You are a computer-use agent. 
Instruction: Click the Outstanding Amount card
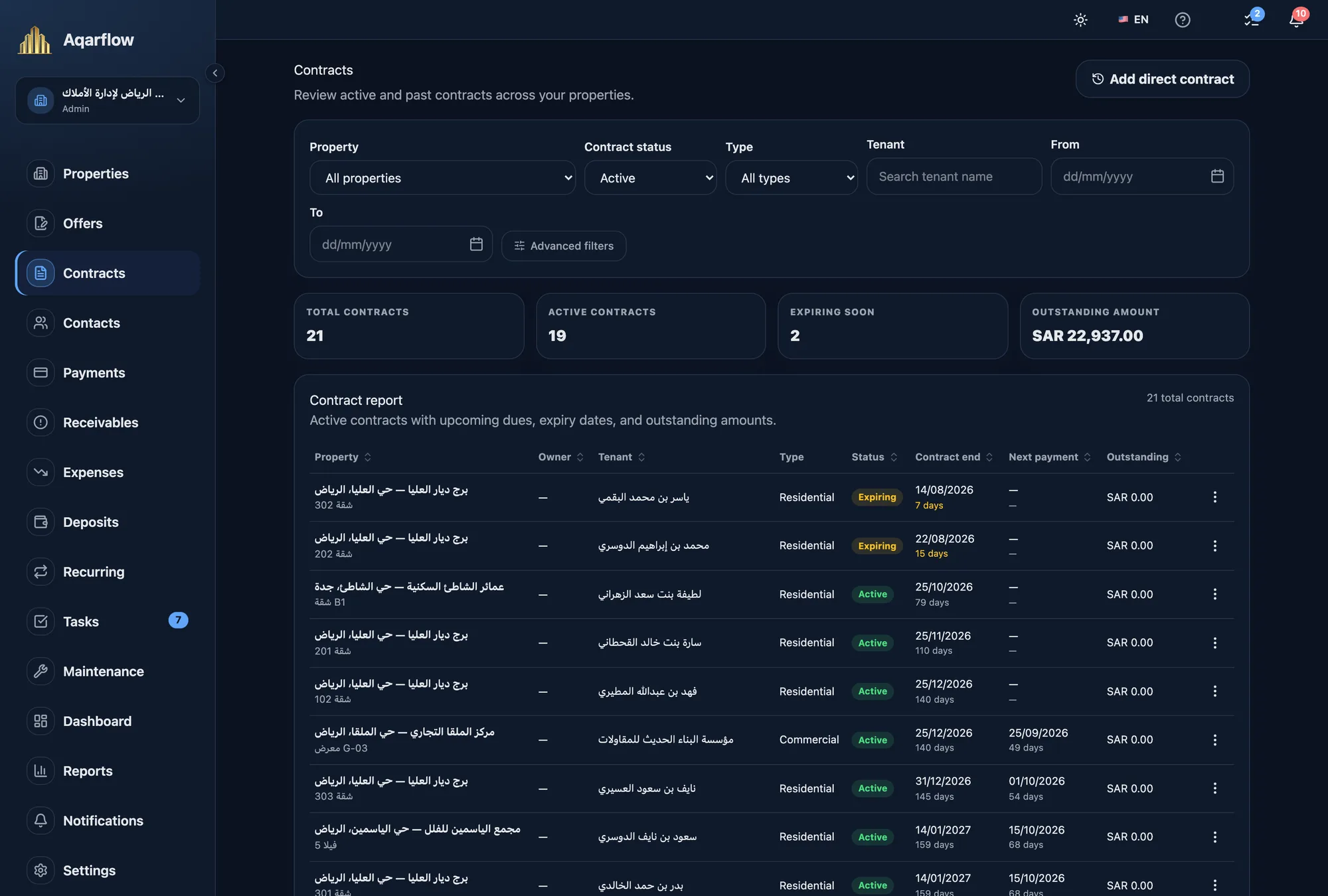pyautogui.click(x=1135, y=327)
